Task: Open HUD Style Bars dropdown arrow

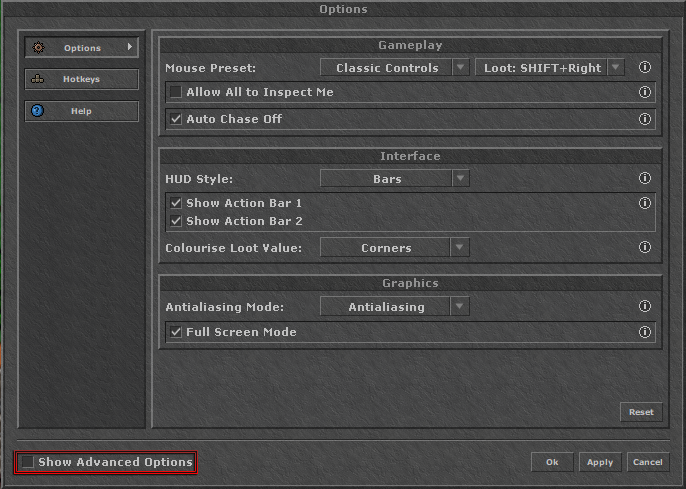Action: tap(460, 178)
